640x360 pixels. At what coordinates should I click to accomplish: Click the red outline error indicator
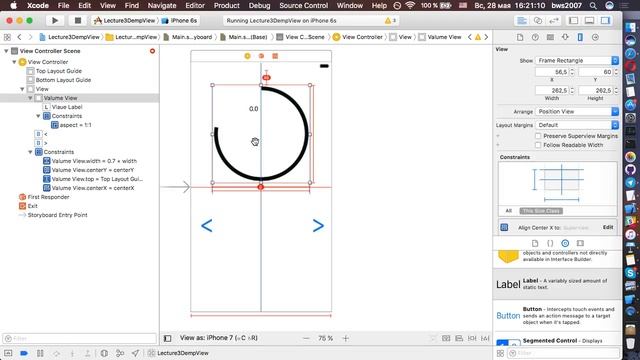tap(152, 51)
